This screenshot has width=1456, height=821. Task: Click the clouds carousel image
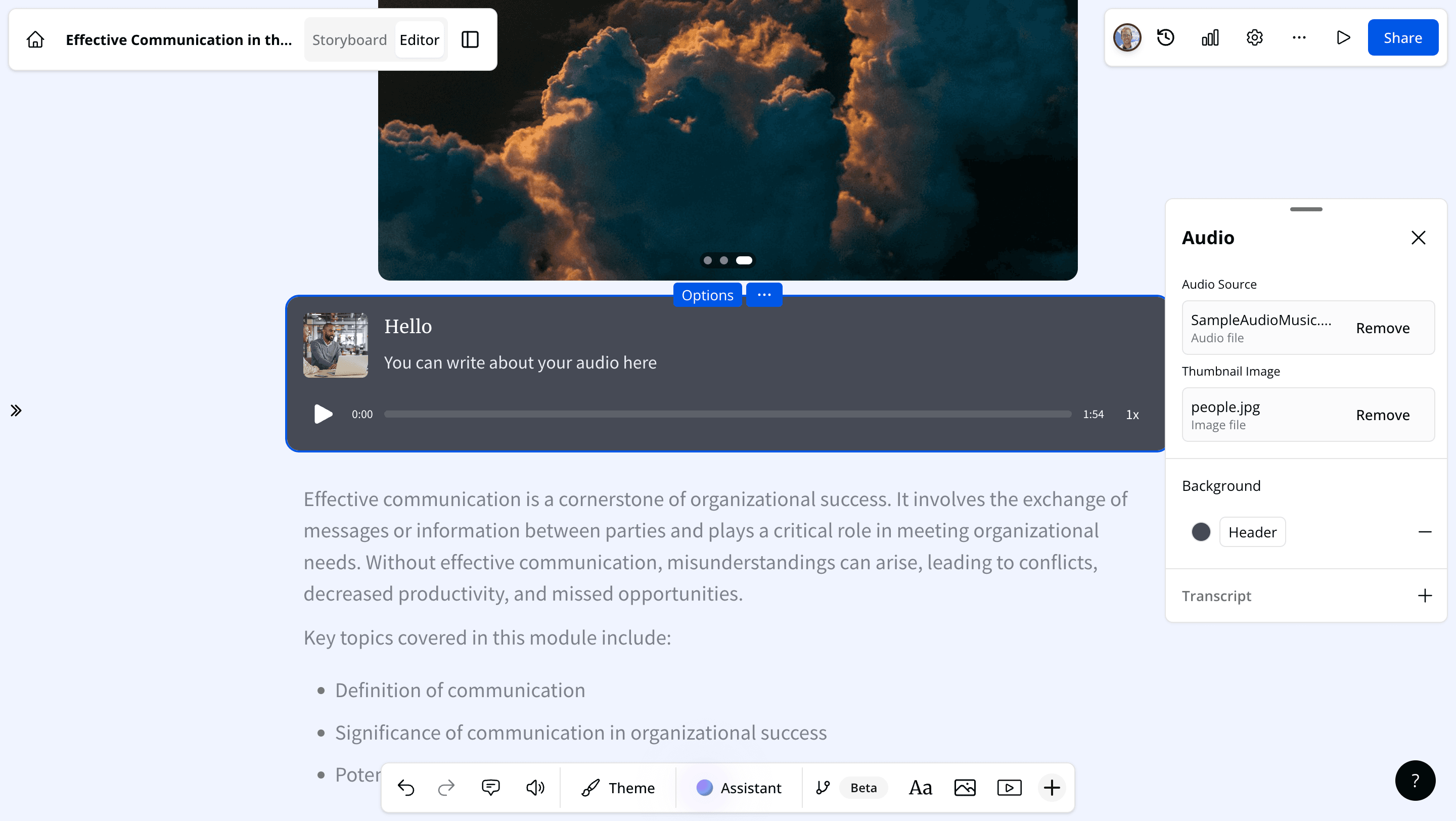point(727,140)
